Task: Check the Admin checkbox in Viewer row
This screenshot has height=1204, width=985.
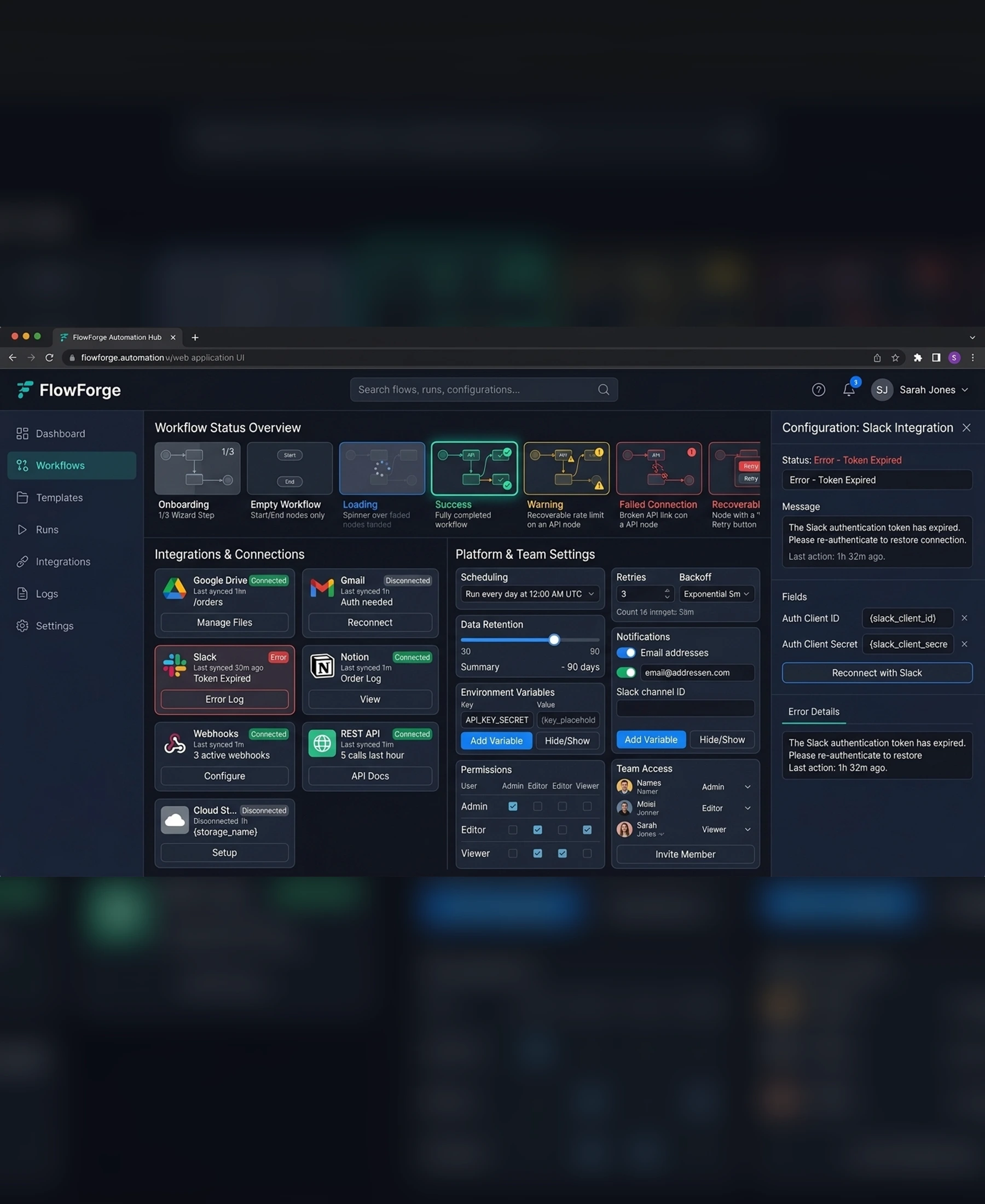Action: pyautogui.click(x=513, y=853)
